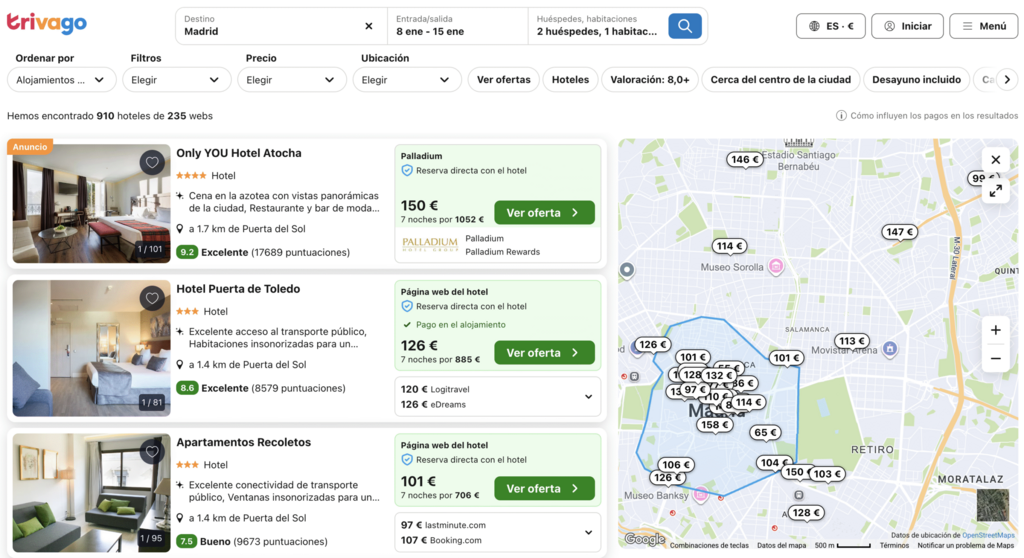The width and height of the screenshot is (1024, 558).
Task: Open the Hotel Puerta de Toledo title
Action: (x=238, y=289)
